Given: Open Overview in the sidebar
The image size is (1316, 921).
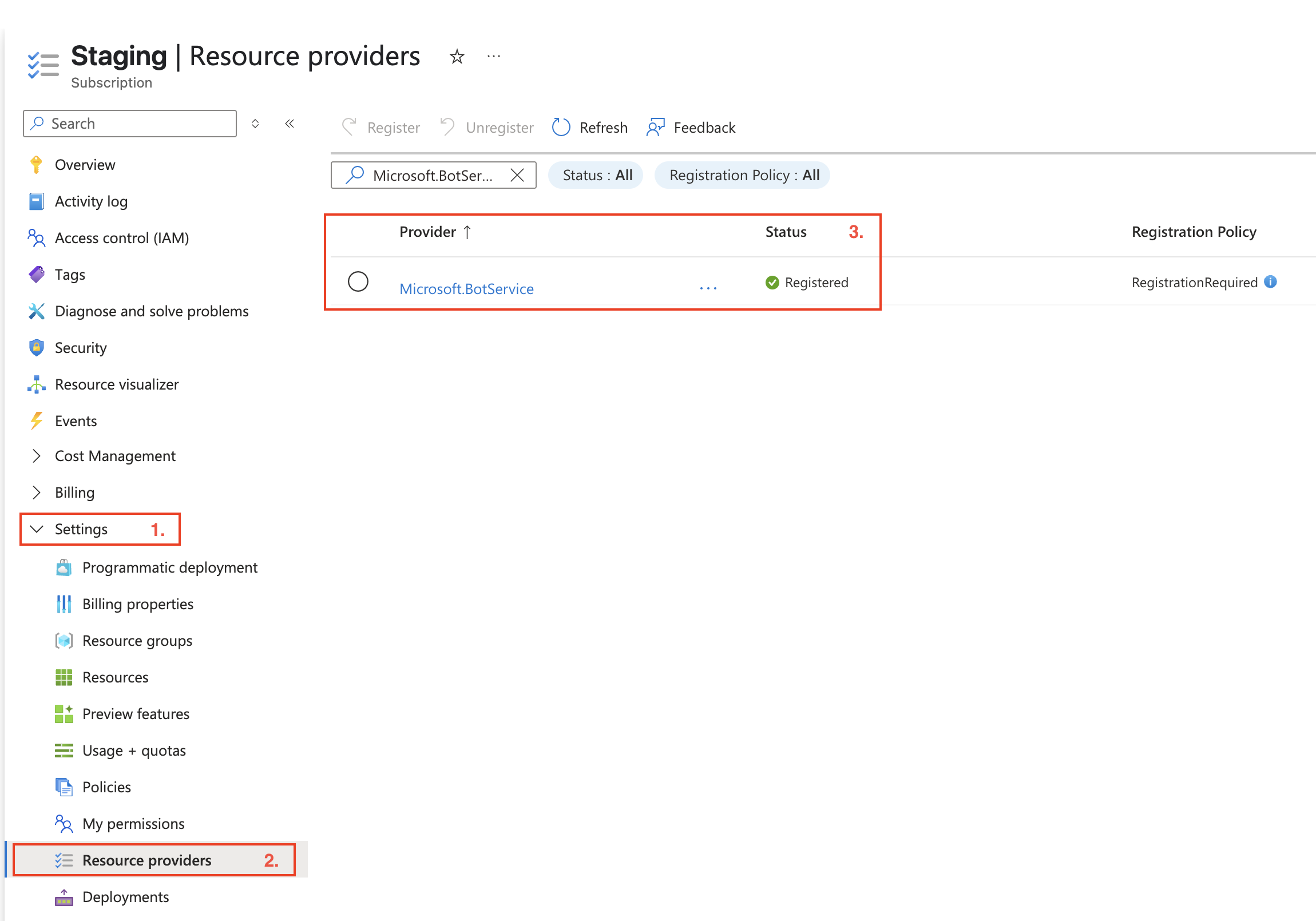Looking at the screenshot, I should click(85, 165).
